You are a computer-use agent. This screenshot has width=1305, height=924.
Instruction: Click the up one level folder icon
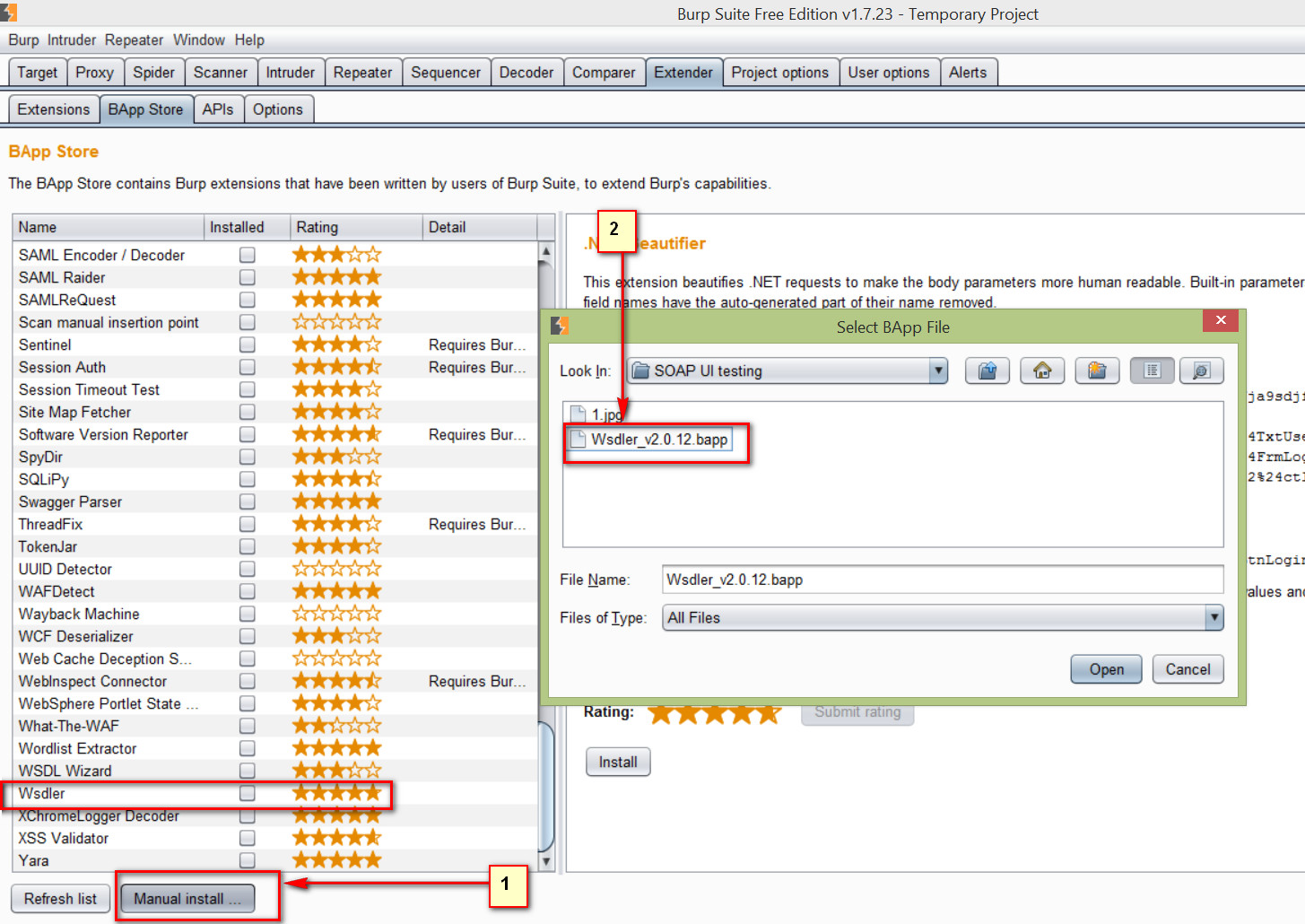coord(987,370)
